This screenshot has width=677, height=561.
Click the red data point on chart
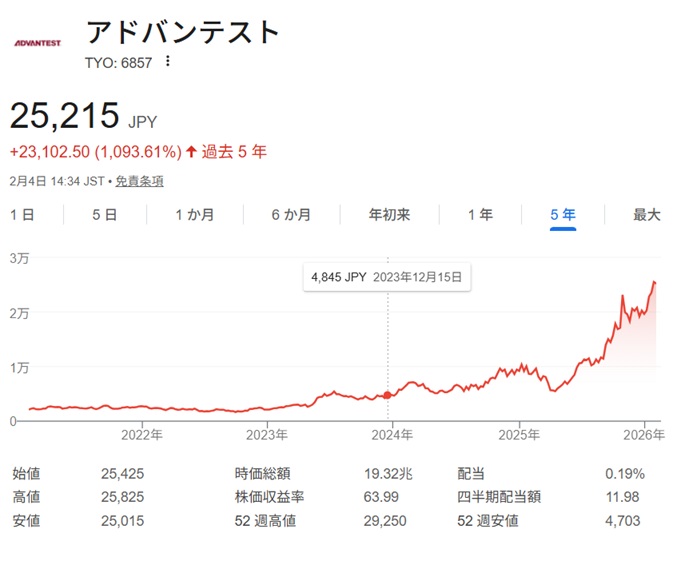pyautogui.click(x=388, y=395)
